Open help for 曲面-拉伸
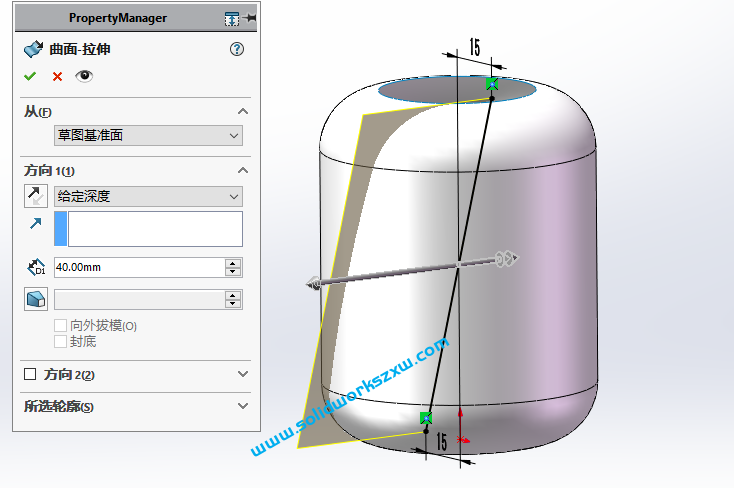Screen dimensions: 734x488 point(237,49)
